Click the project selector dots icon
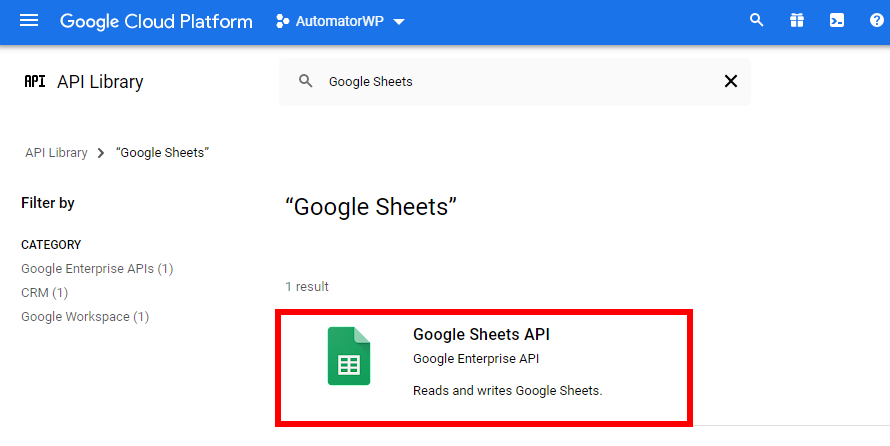 pos(283,21)
